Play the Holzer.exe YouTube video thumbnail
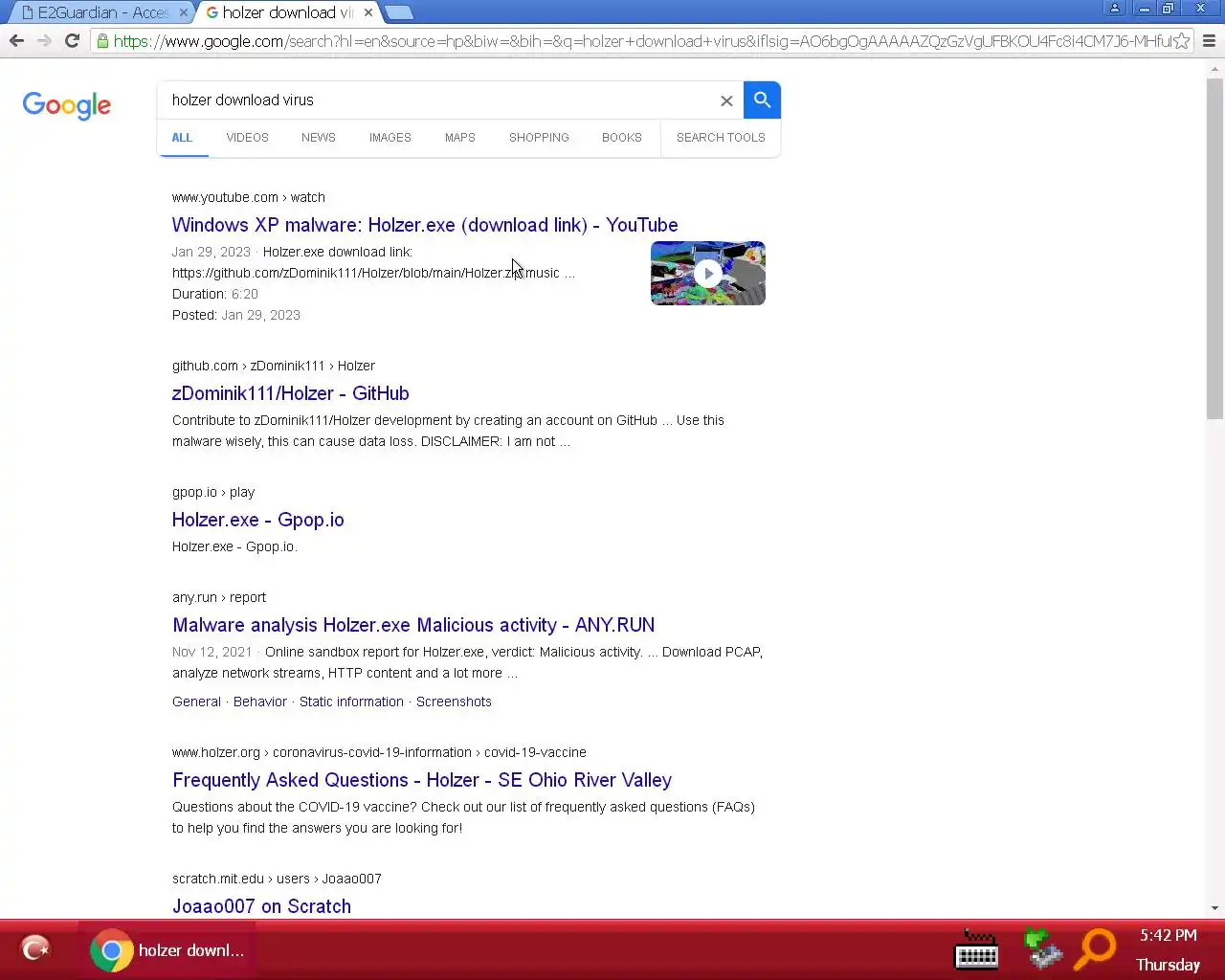1225x980 pixels. pos(708,273)
